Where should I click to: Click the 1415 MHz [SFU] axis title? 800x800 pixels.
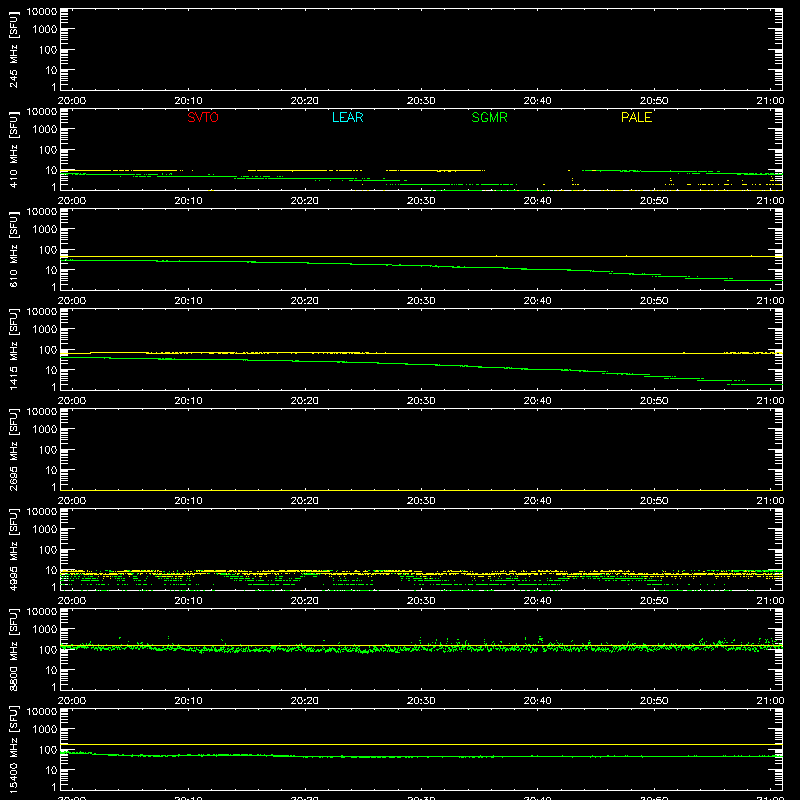(x=14, y=350)
